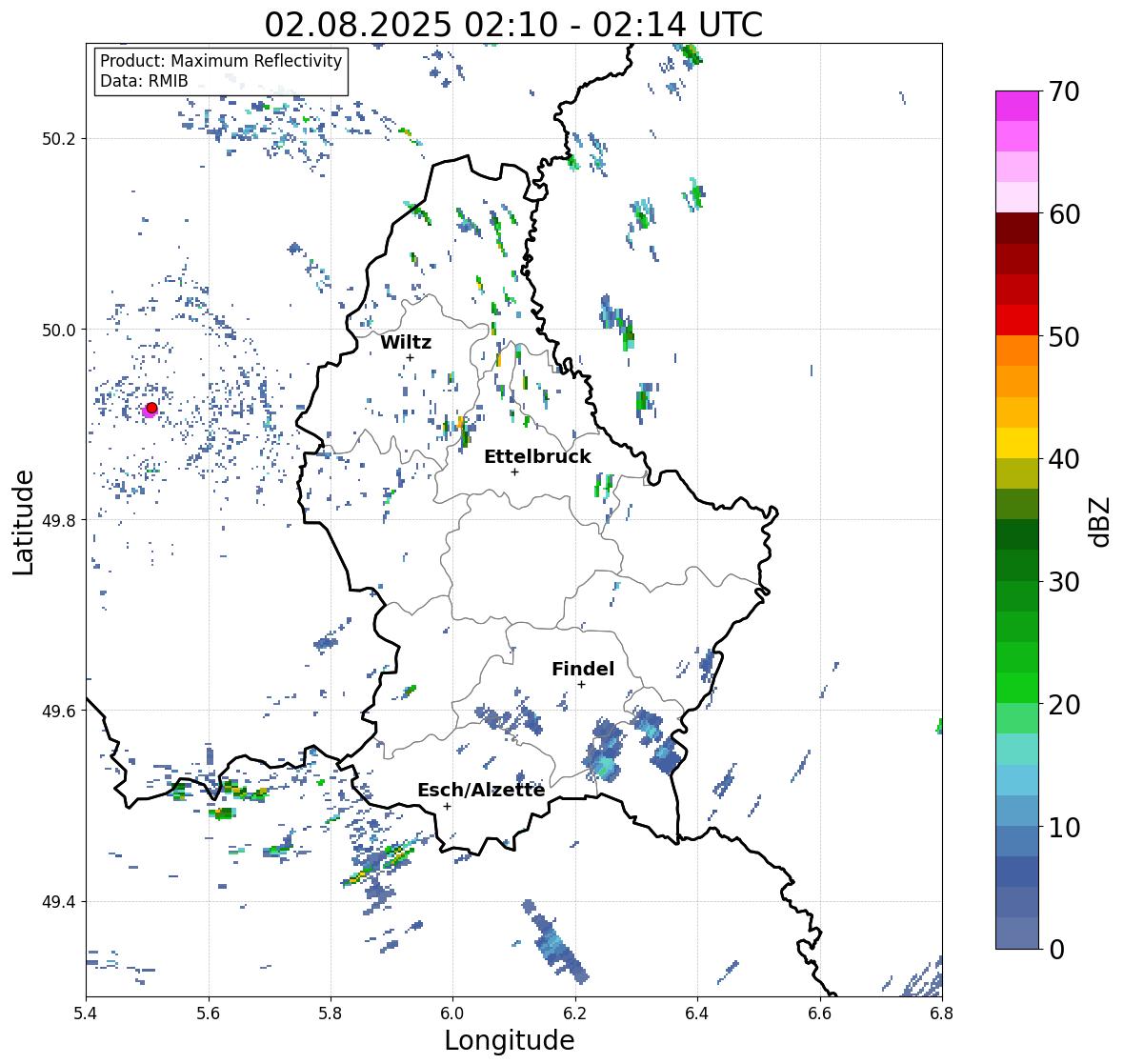Click the latitude tick label 49.6
Screen dimensions: 1123x1064
59,711
